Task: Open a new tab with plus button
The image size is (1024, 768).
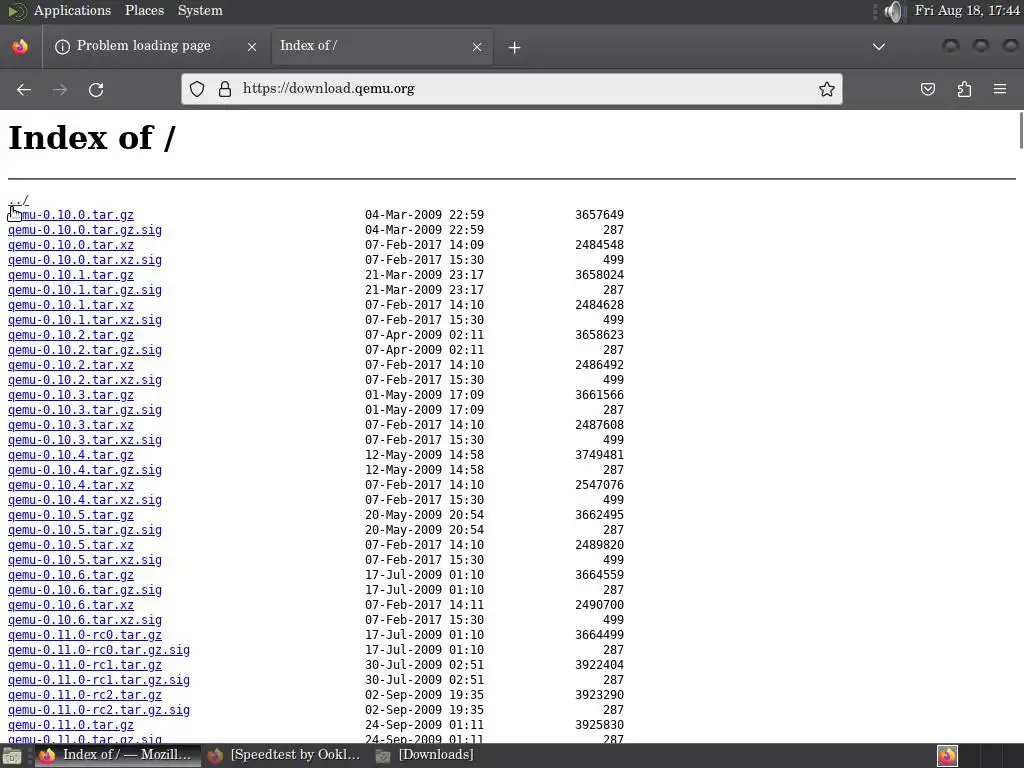Action: (515, 47)
